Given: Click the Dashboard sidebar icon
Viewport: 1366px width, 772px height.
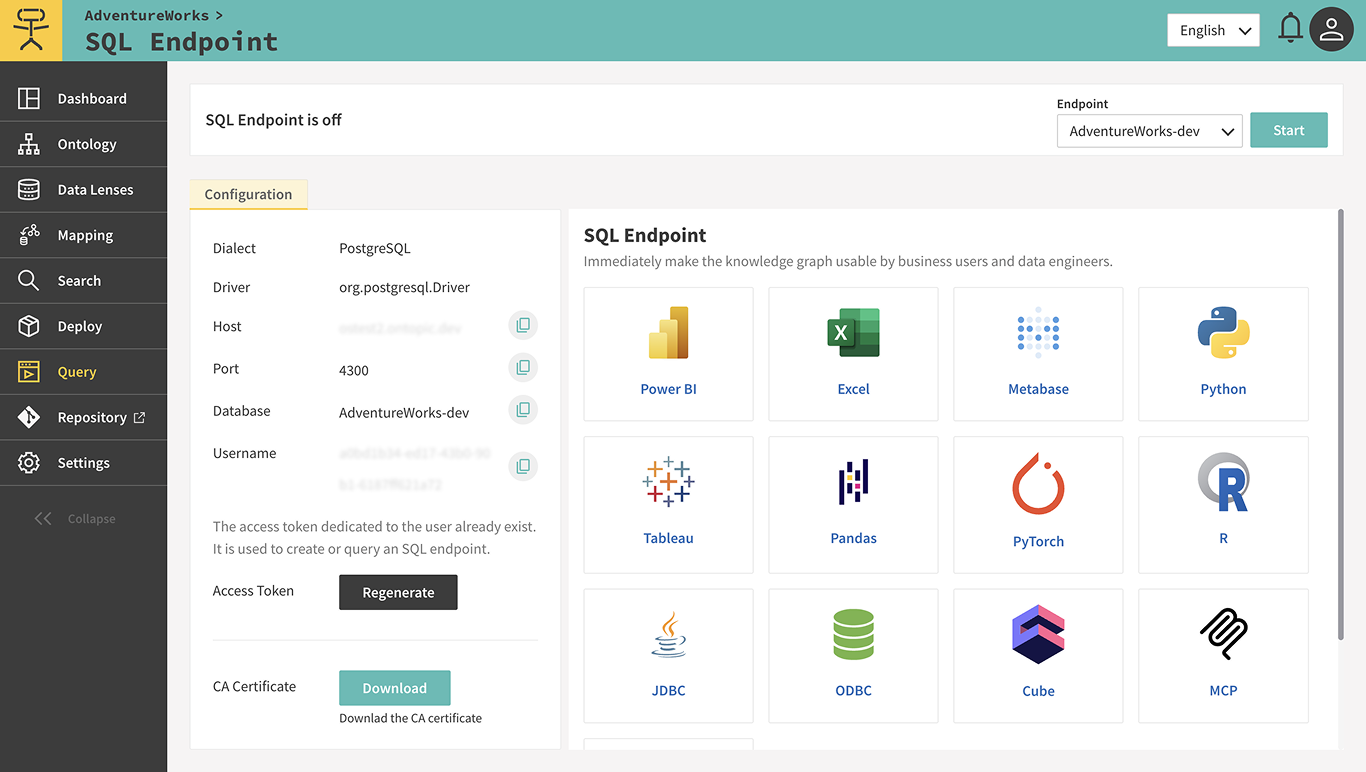Looking at the screenshot, I should (29, 98).
